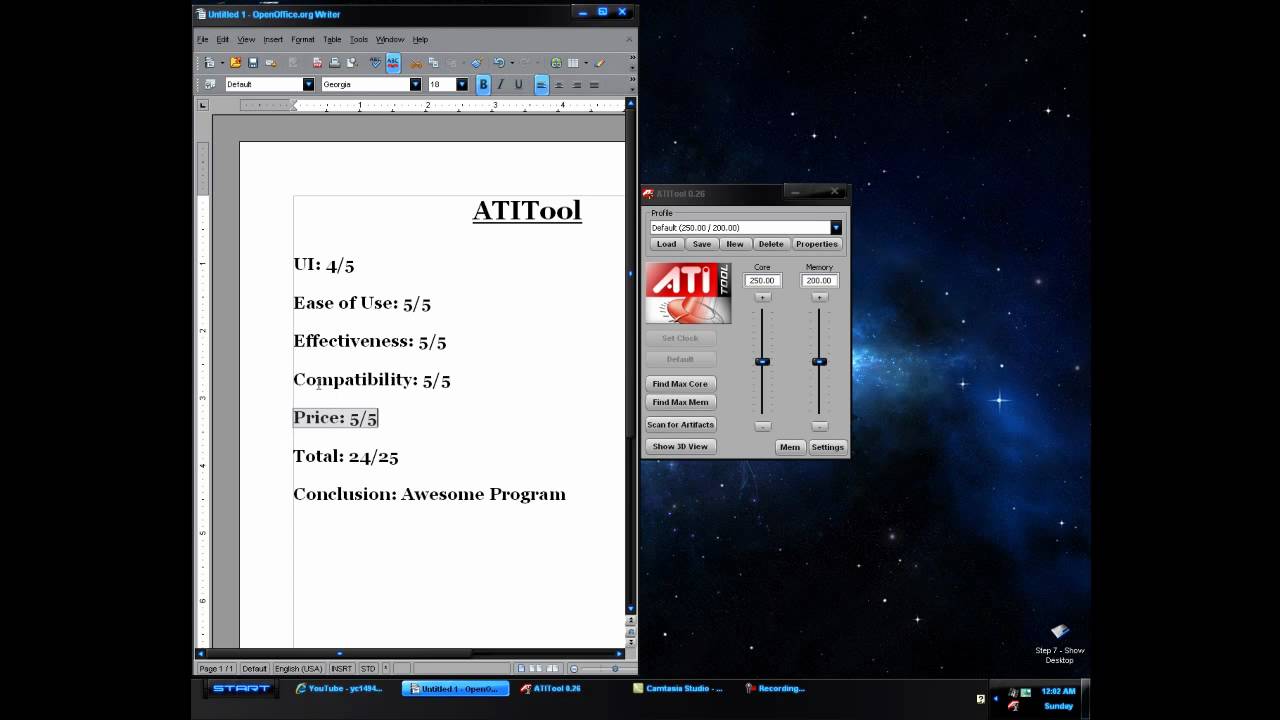Expand the Table icon dropdown arrow
The height and width of the screenshot is (720, 1280).
(586, 63)
